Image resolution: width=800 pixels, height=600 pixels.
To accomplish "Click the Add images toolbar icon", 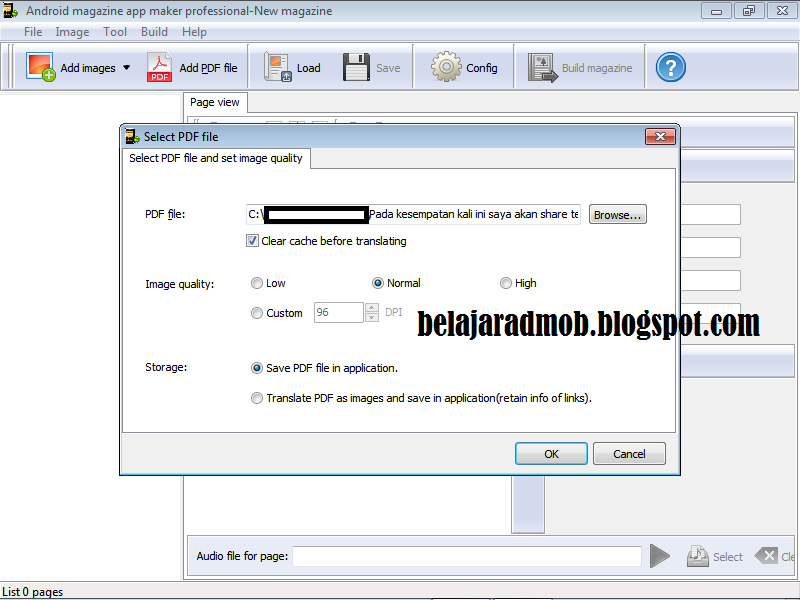I will (40, 67).
